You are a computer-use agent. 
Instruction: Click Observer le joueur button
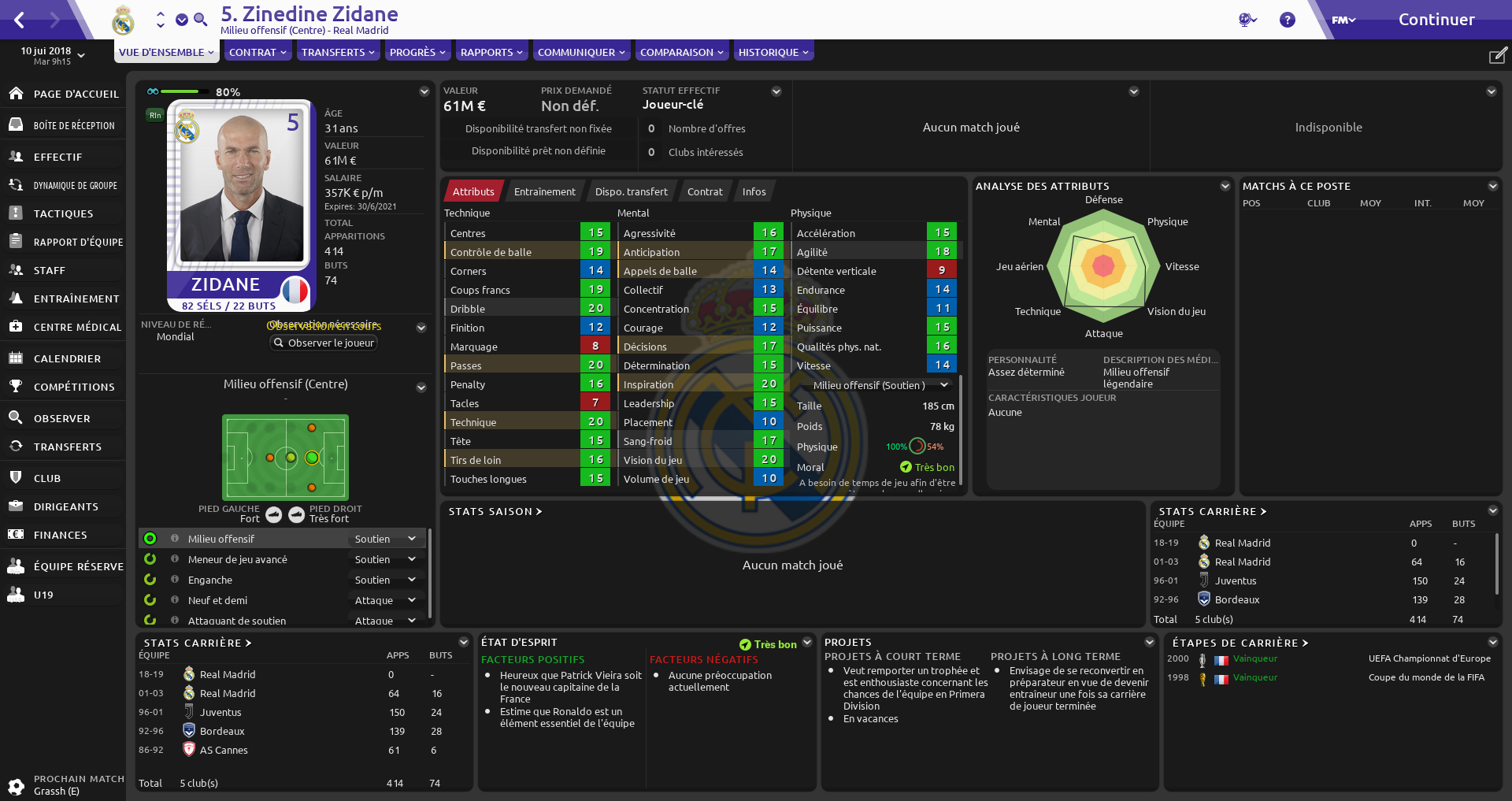tap(324, 343)
